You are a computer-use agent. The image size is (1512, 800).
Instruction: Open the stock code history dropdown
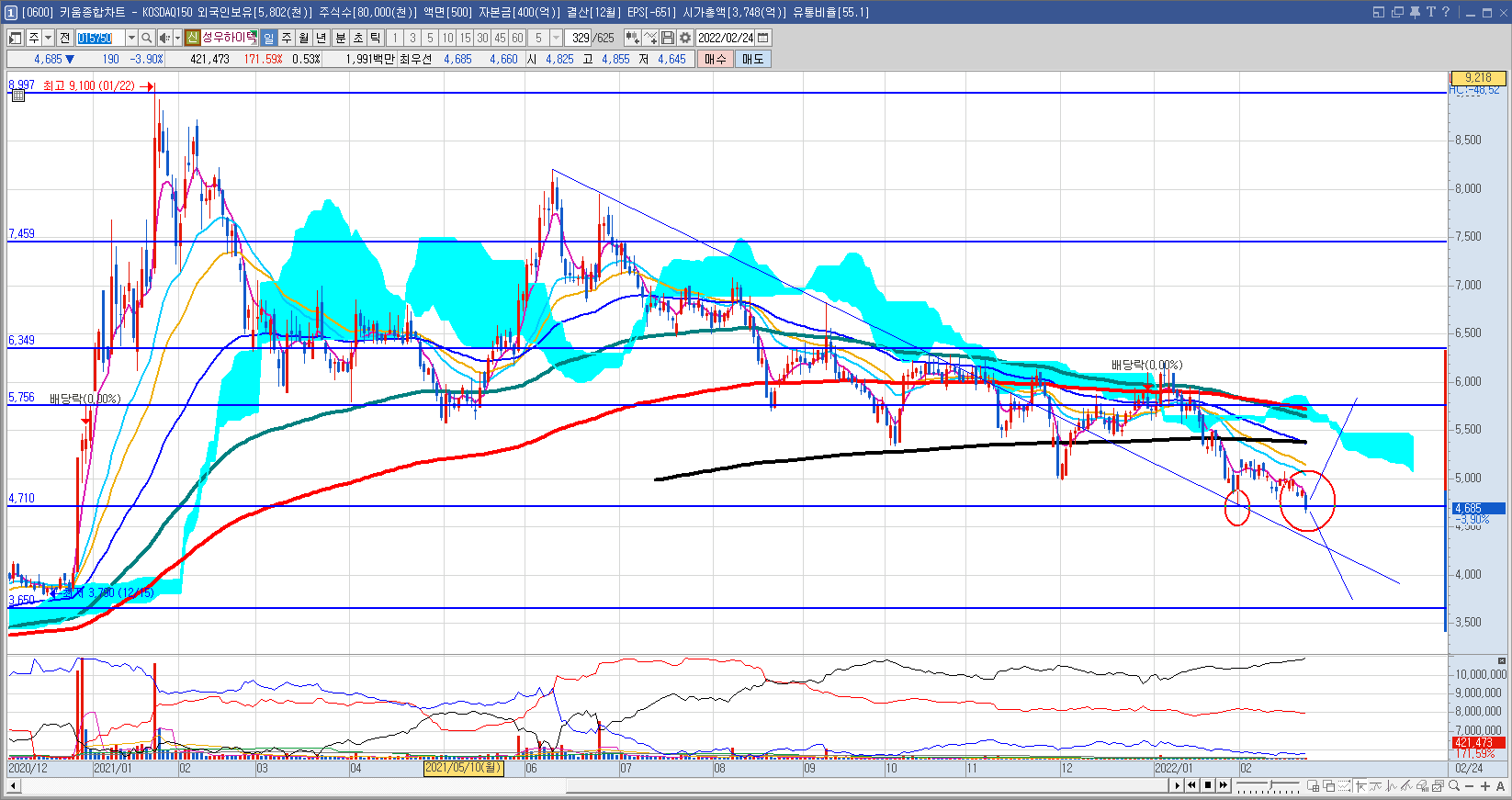131,38
